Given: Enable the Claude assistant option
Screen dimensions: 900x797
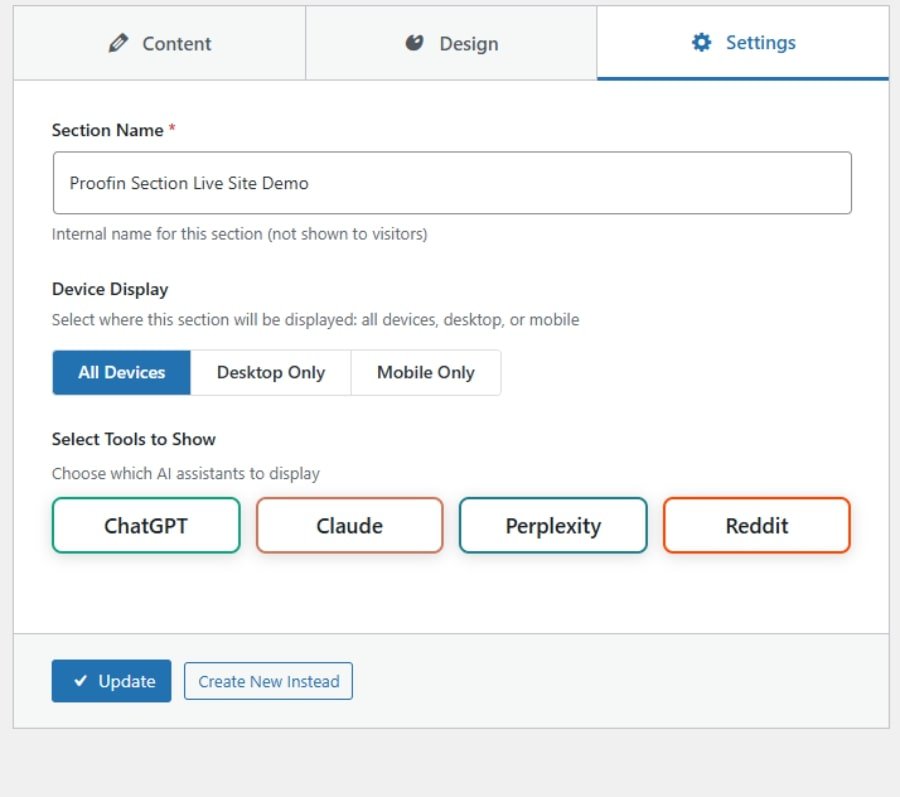Looking at the screenshot, I should coord(349,526).
